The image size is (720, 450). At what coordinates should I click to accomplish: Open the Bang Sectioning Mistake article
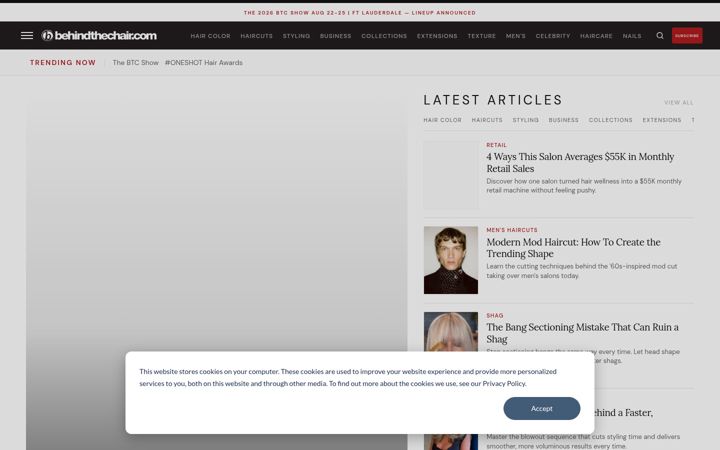pyautogui.click(x=582, y=333)
